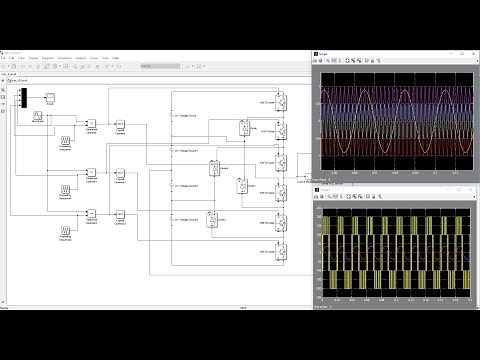Select Zoom tool in Scope window
Screen dimensions: 480x360
coord(328,61)
